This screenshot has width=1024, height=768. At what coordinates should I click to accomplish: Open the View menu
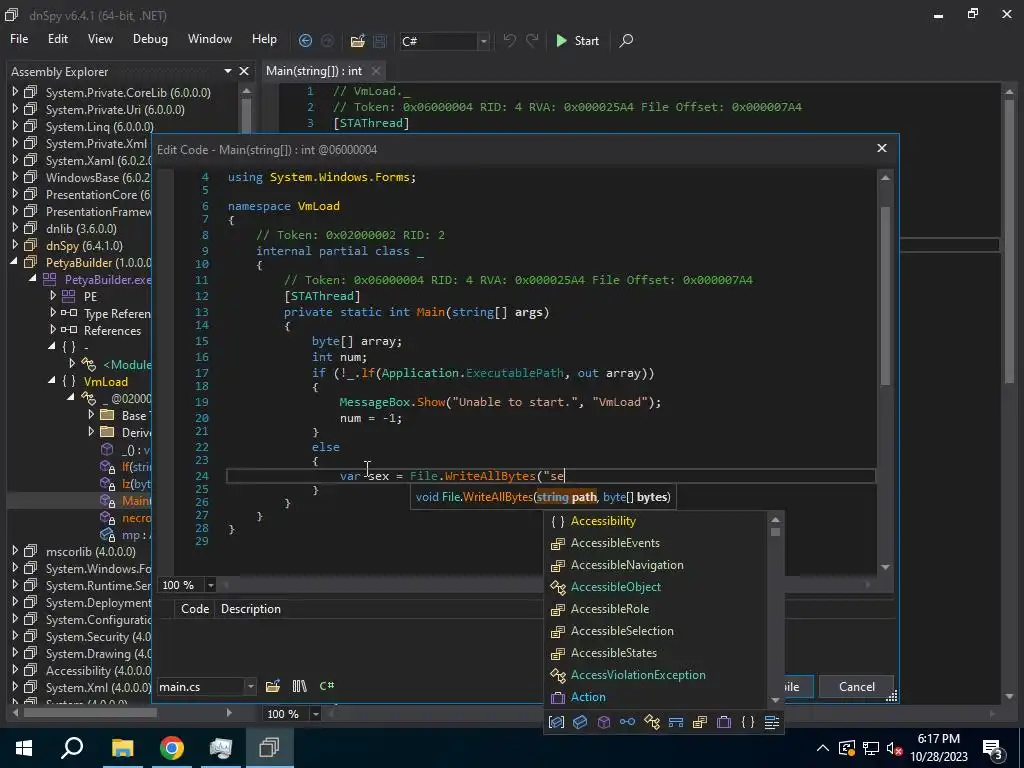(100, 39)
